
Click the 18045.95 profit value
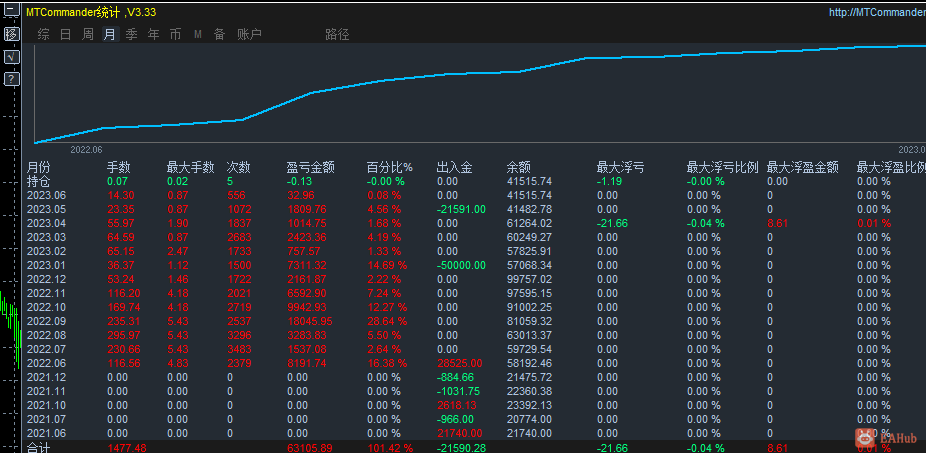coord(309,321)
